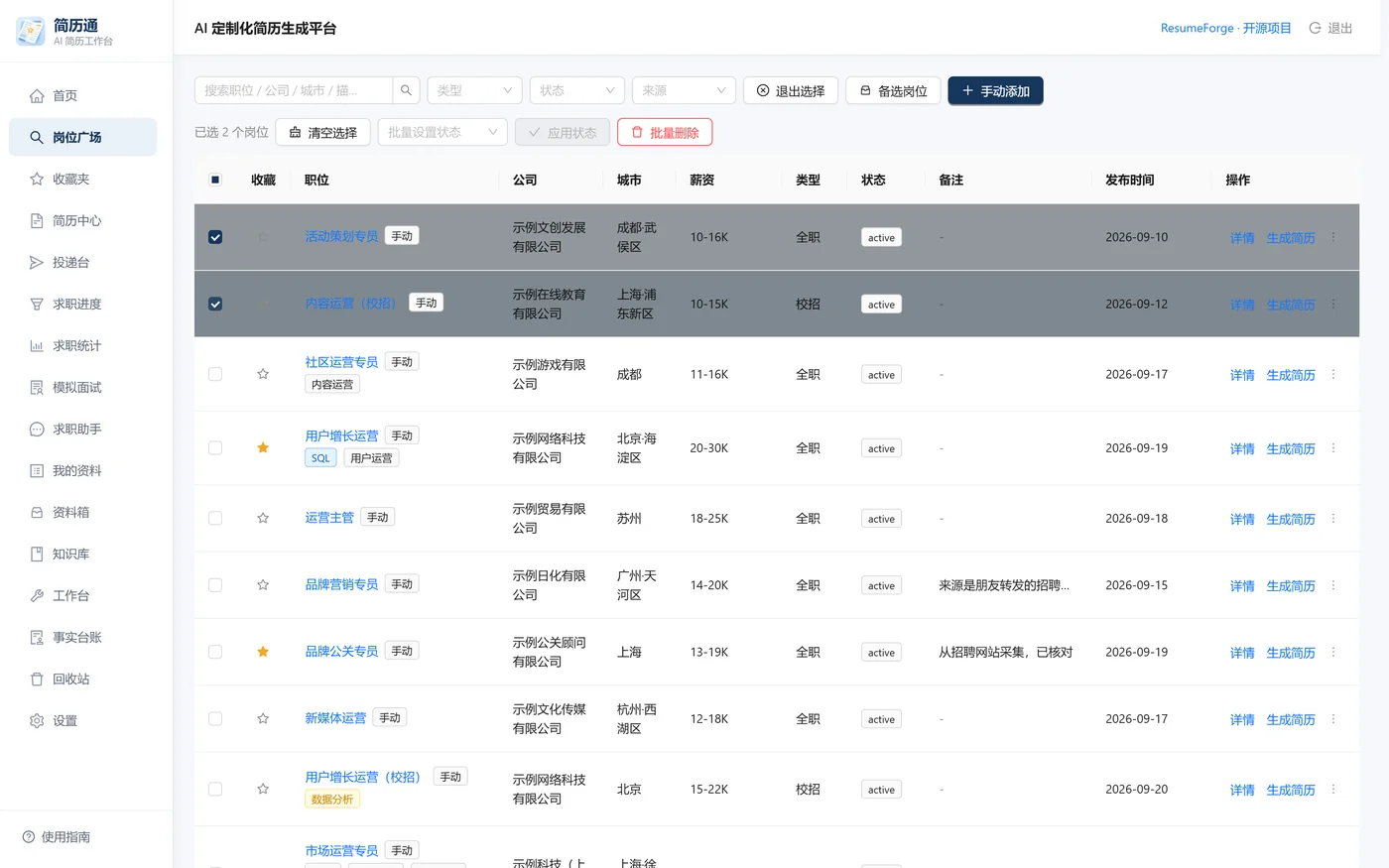Open more actions for 品牌营销专员 row
This screenshot has width=1389, height=868.
tap(1333, 584)
